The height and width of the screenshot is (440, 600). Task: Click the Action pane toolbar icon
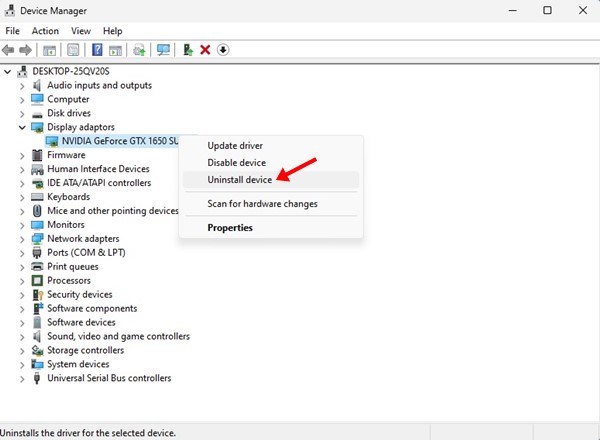(x=115, y=50)
